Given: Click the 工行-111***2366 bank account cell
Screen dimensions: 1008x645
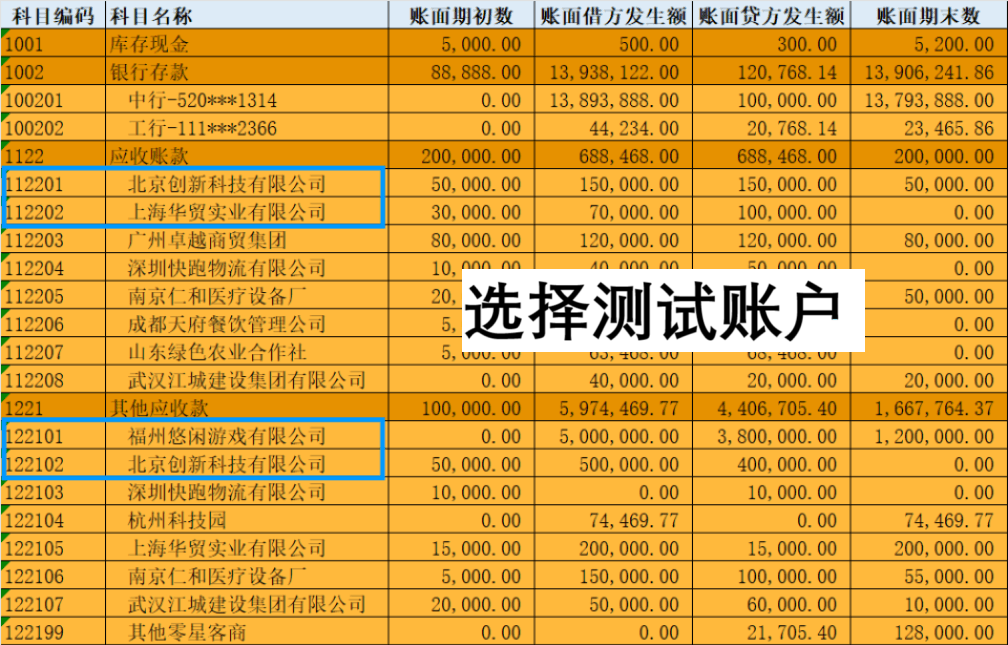Looking at the screenshot, I should point(248,128).
